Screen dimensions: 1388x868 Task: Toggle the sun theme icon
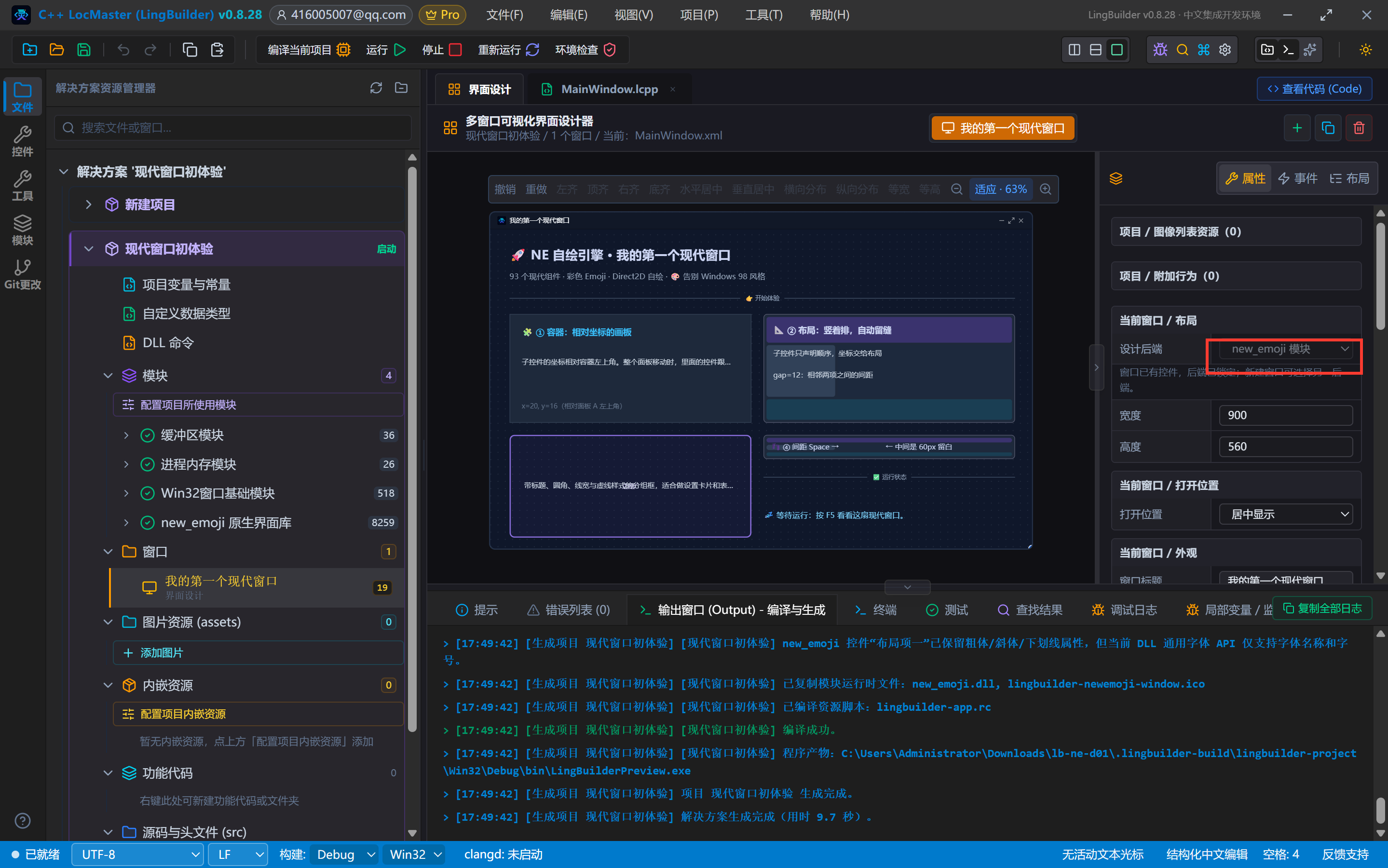click(x=1366, y=50)
